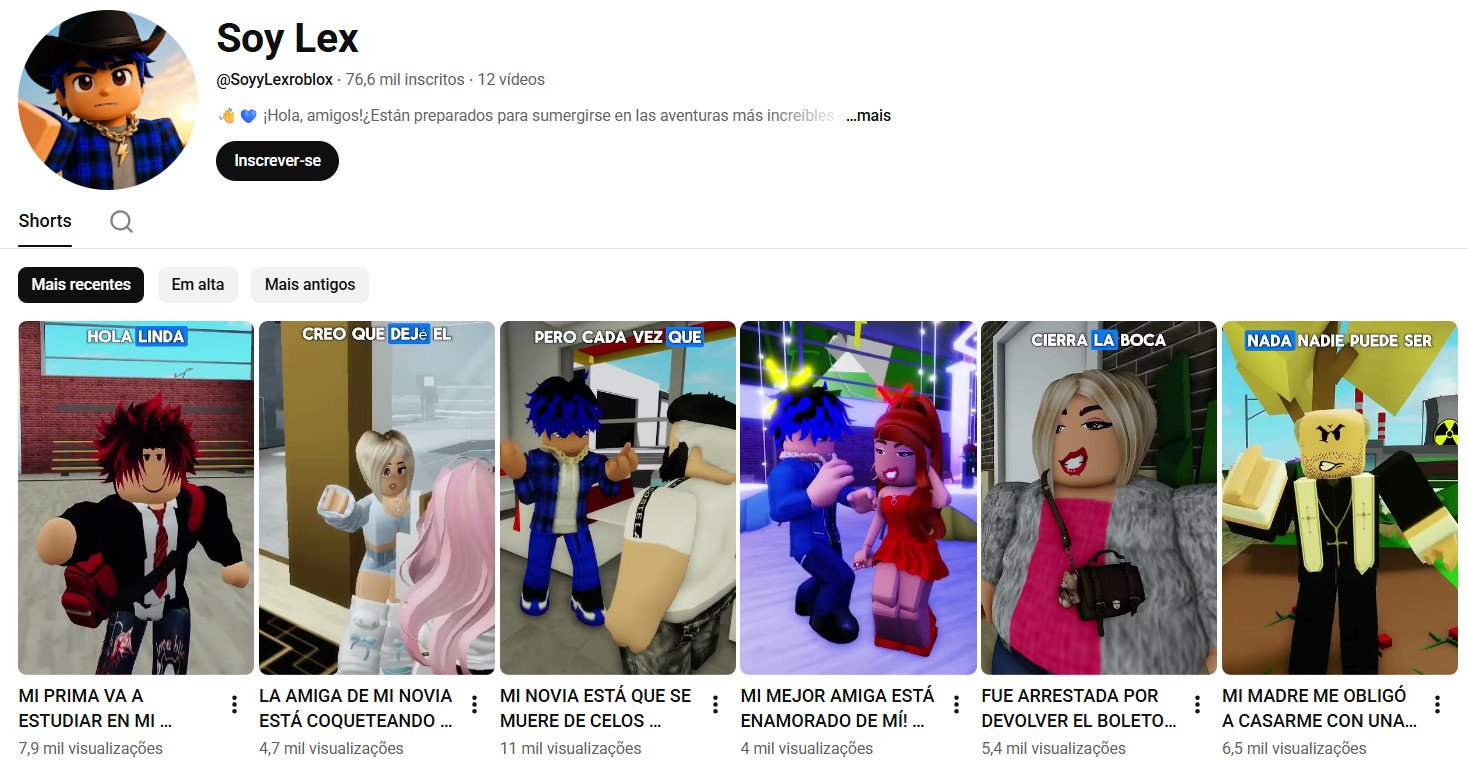
Task: Open options menu on MI PRIMA video
Action: click(232, 704)
